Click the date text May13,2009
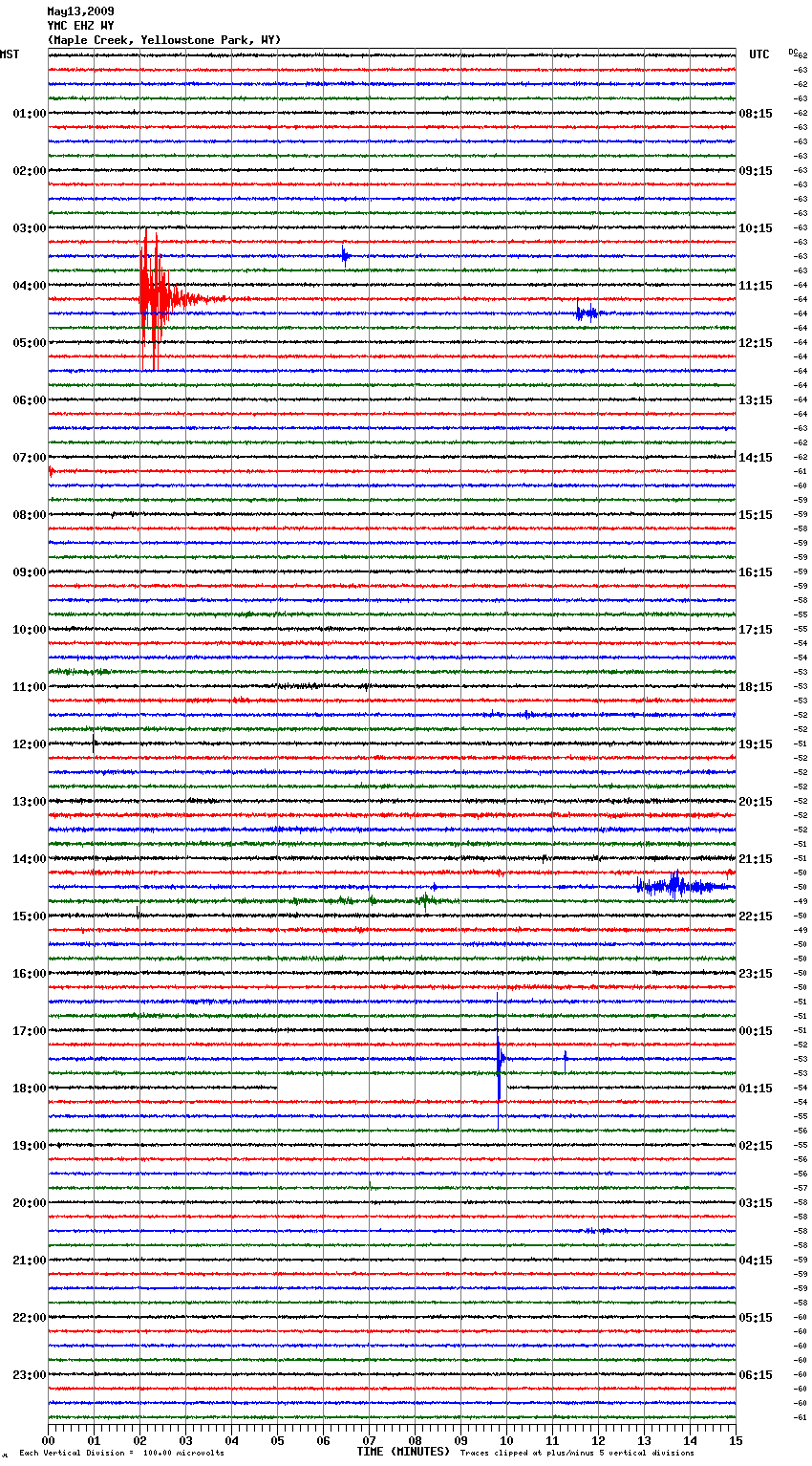Screen dimensions: 812x1466 tap(80, 11)
